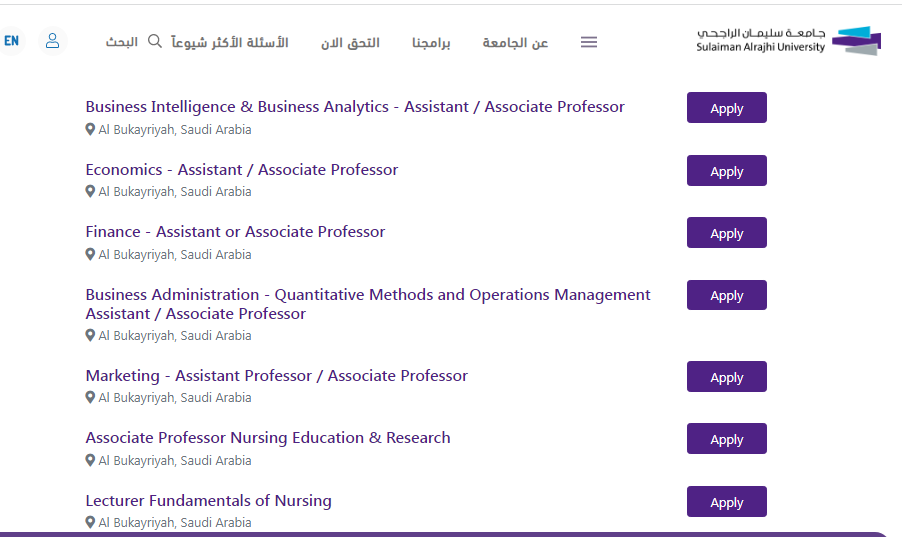Click the search magnifier icon
Viewport: 902px width, 537px height.
(155, 42)
